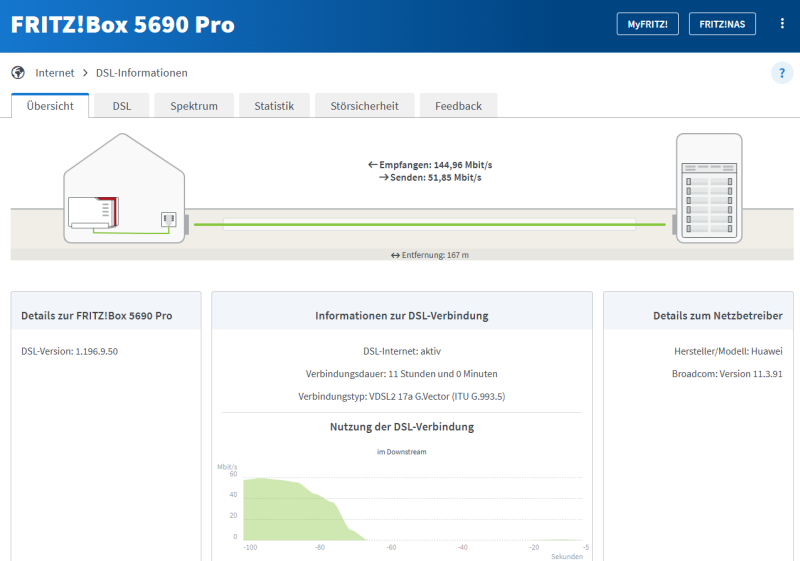Click the FRITZ!Box 5690 Pro logo
800x561 pixels.
point(123,25)
